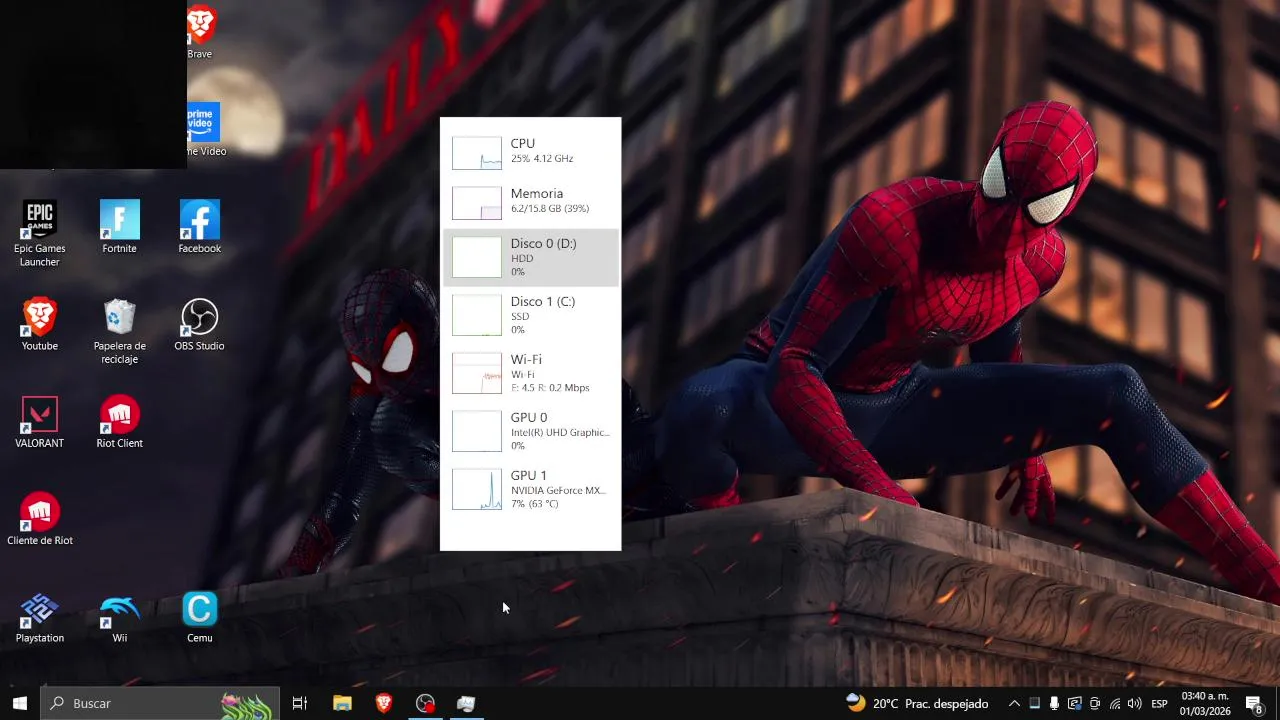This screenshot has width=1280, height=720.
Task: Open File Explorer from the taskbar
Action: [342, 704]
